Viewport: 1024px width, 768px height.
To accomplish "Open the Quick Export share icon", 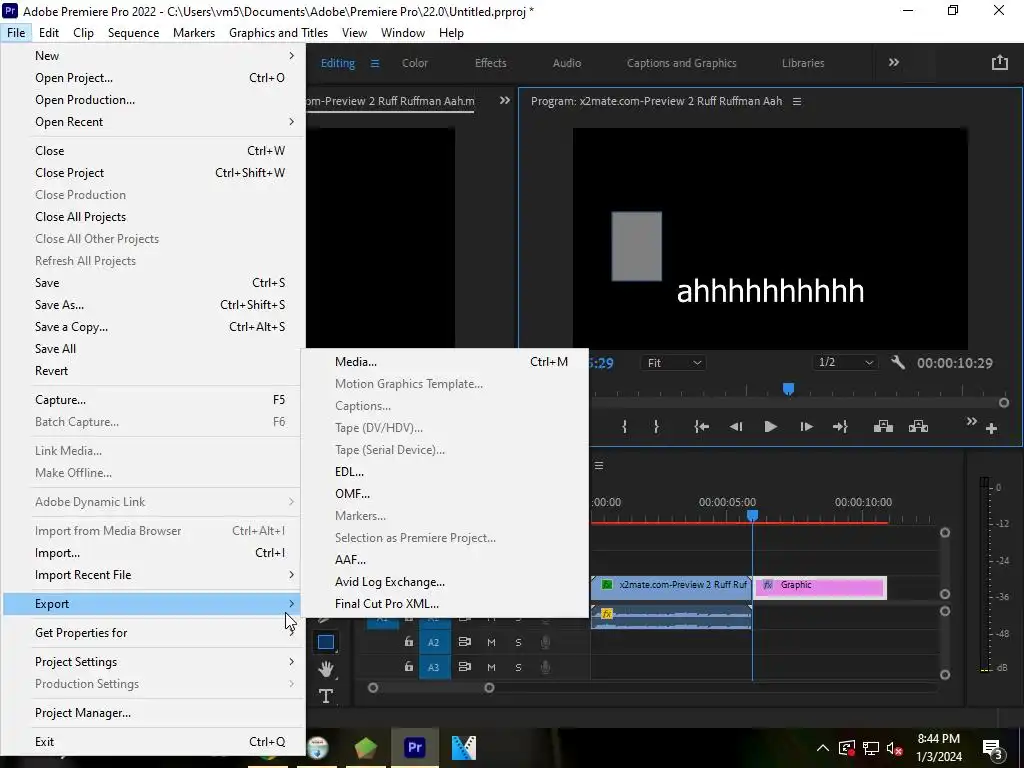I will tap(1000, 62).
